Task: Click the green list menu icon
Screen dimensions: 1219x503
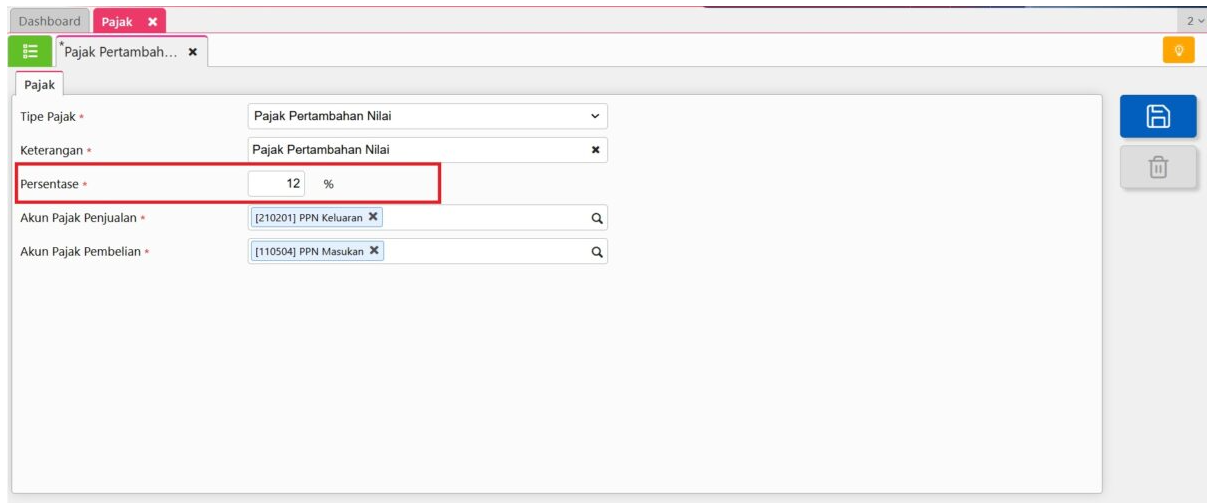Action: (30, 51)
